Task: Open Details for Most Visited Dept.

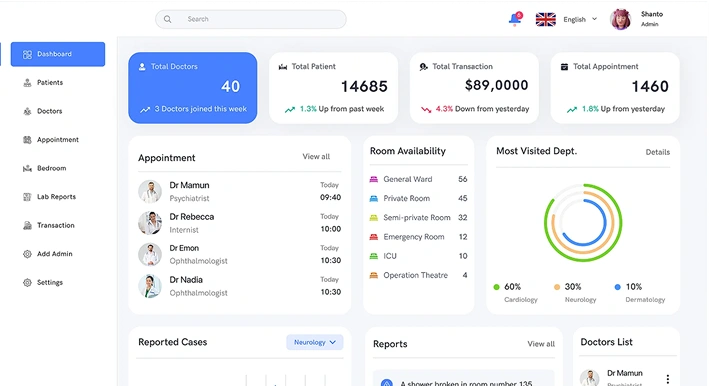Action: pyautogui.click(x=657, y=152)
